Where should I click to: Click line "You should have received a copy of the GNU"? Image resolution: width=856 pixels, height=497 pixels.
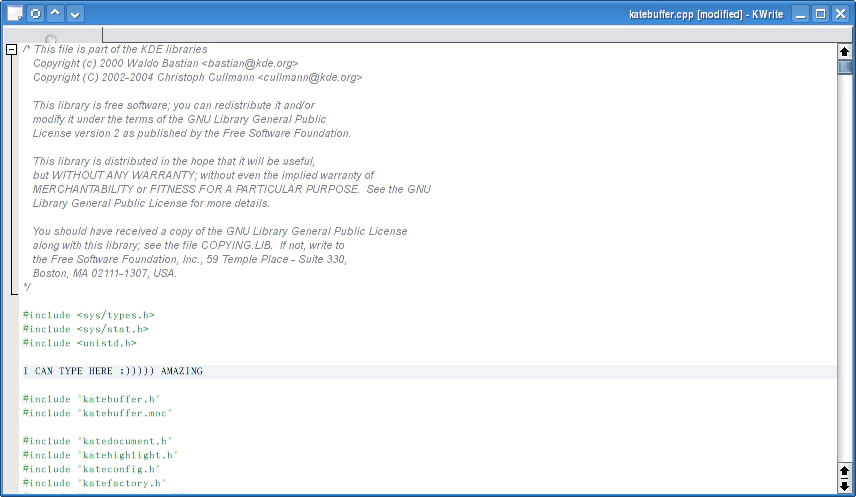click(220, 232)
